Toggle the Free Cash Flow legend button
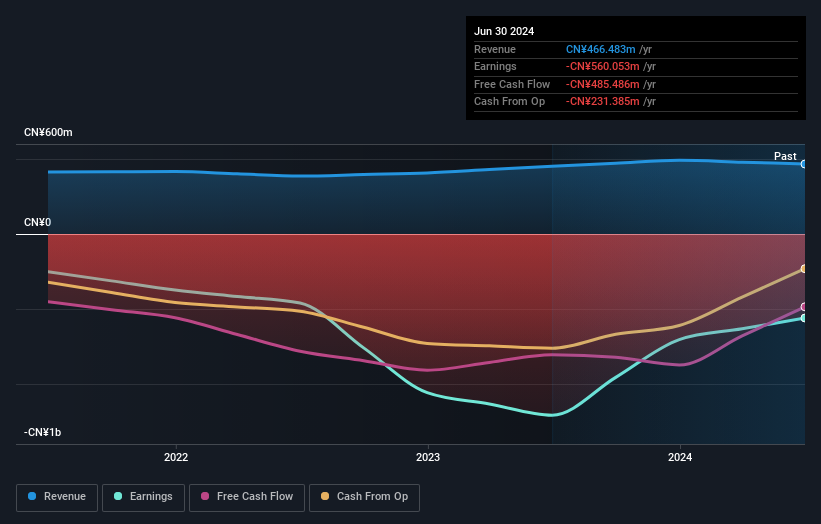The image size is (821, 524). [247, 497]
